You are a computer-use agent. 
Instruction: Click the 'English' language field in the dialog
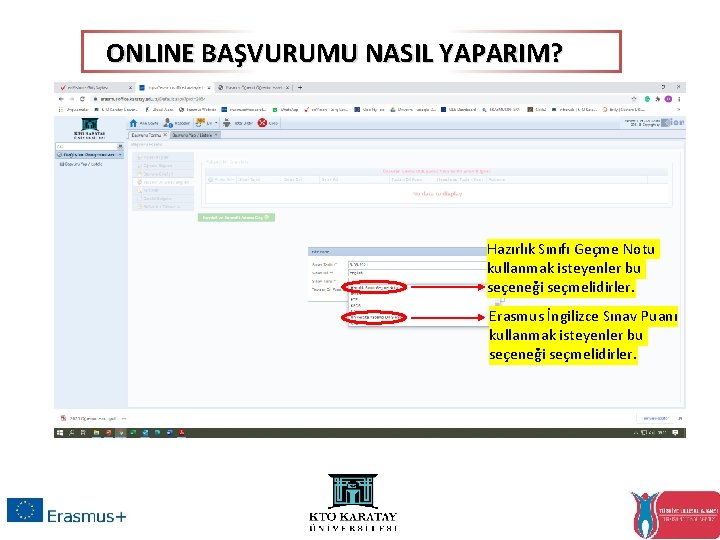416,273
